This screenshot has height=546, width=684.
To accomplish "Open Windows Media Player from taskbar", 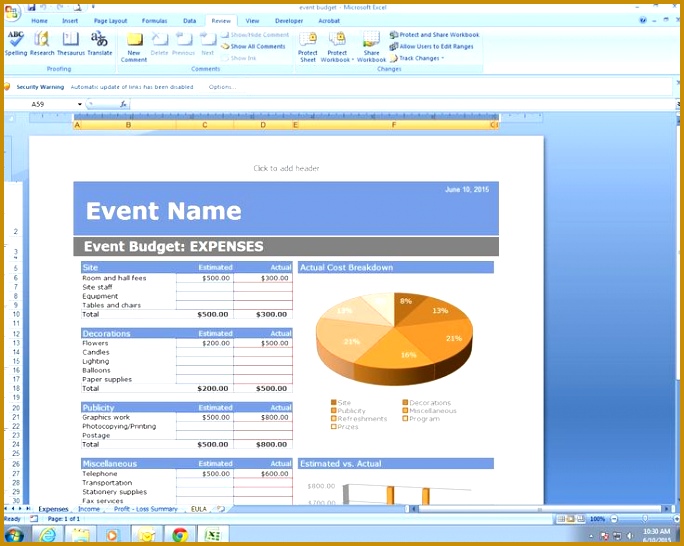I will [112, 535].
